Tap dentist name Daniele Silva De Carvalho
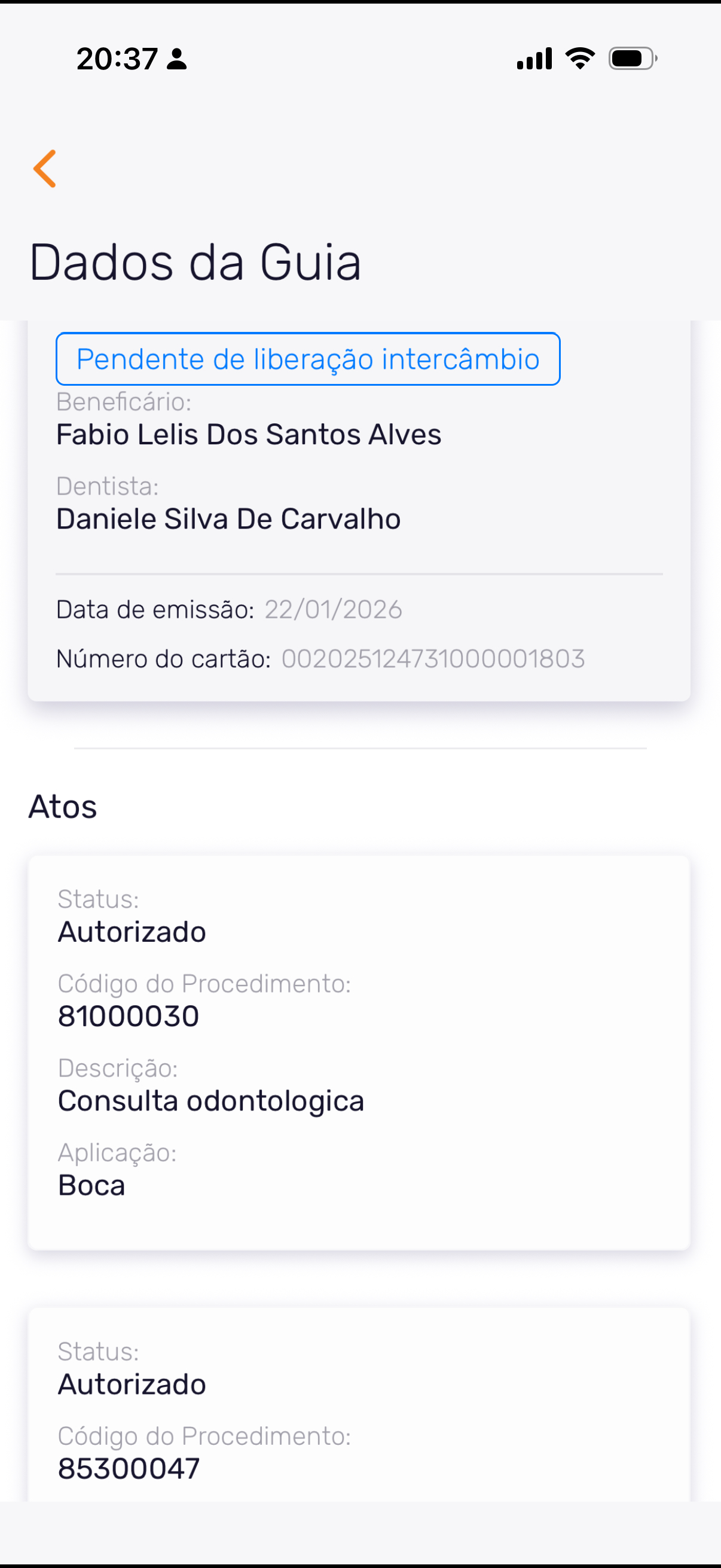The image size is (721, 1568). 228,519
